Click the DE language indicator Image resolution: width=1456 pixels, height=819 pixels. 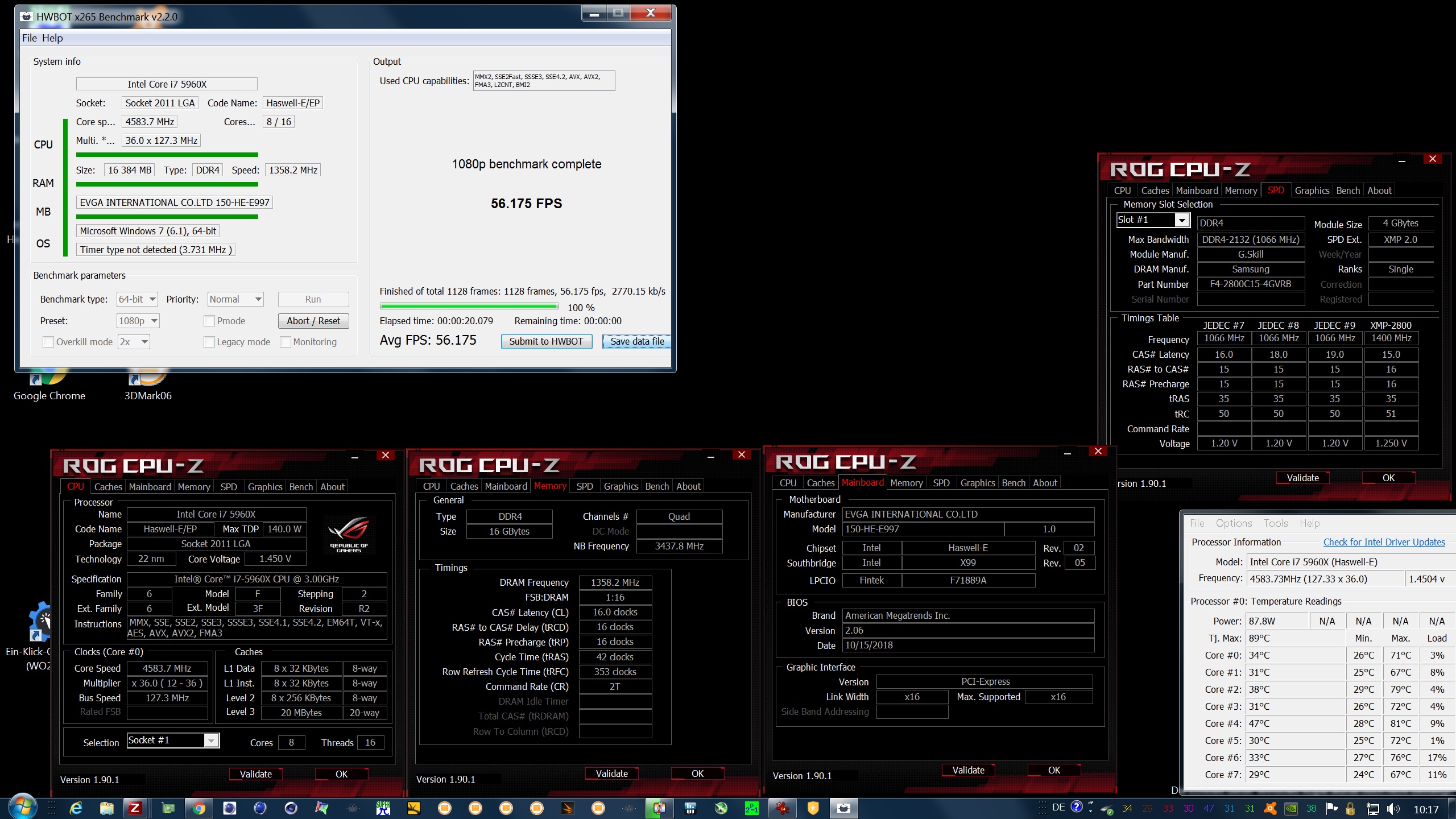coord(1058,807)
